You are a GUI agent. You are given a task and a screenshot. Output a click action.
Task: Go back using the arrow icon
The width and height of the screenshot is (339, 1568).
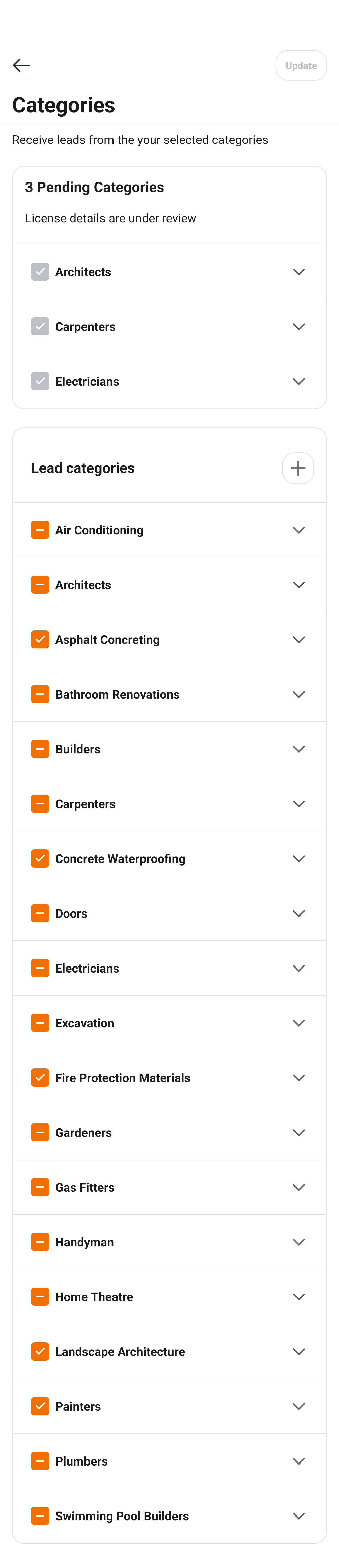[x=21, y=65]
